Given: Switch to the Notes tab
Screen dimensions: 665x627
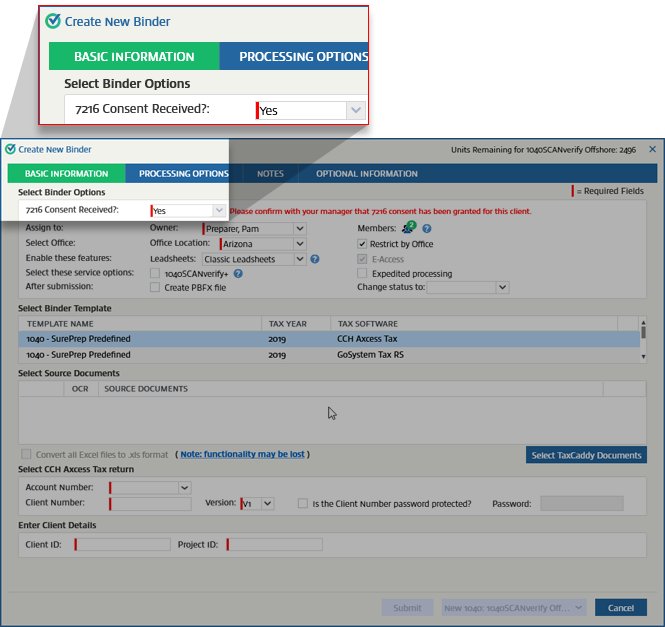Looking at the screenshot, I should coord(270,174).
